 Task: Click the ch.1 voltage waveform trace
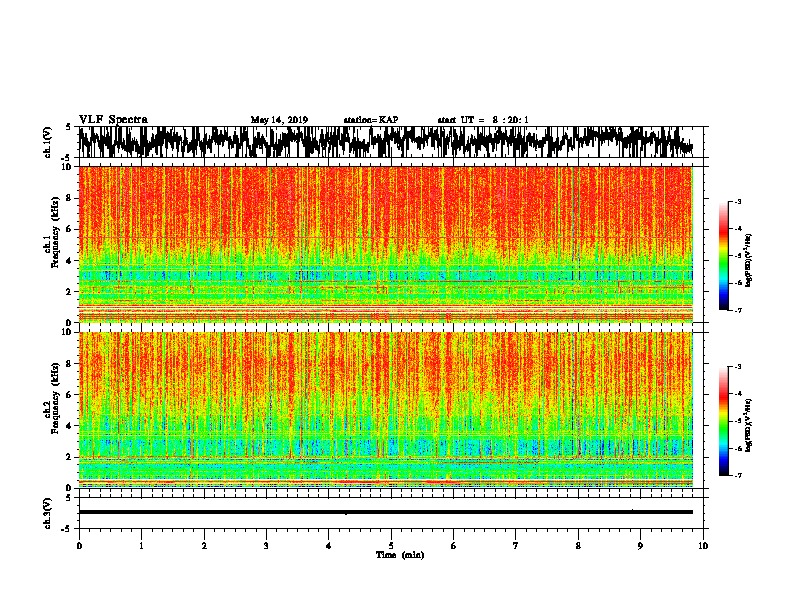385,142
